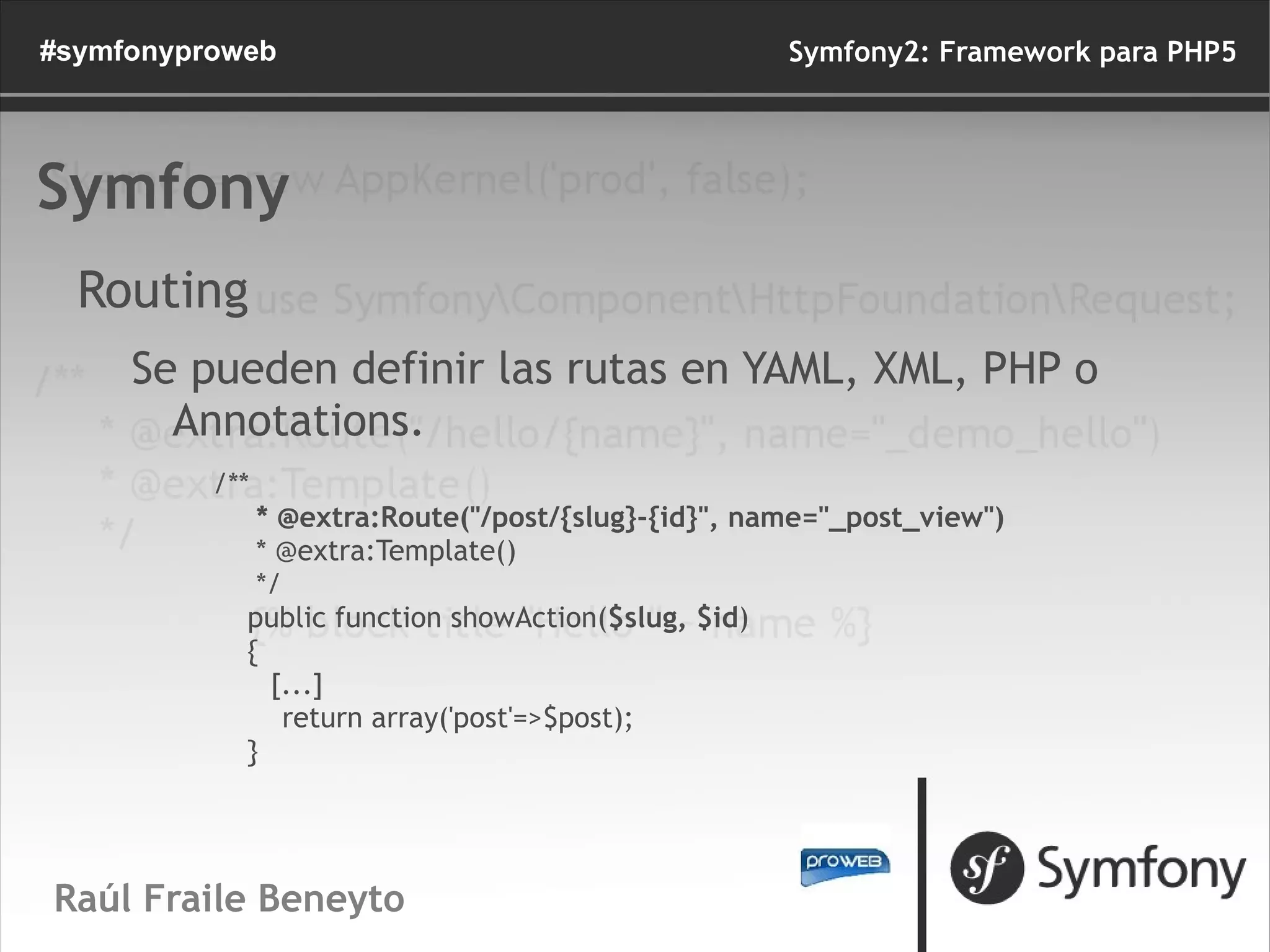Screen dimensions: 1270x952
Task: Click the word 'Annotations.' in the body
Action: [x=296, y=421]
